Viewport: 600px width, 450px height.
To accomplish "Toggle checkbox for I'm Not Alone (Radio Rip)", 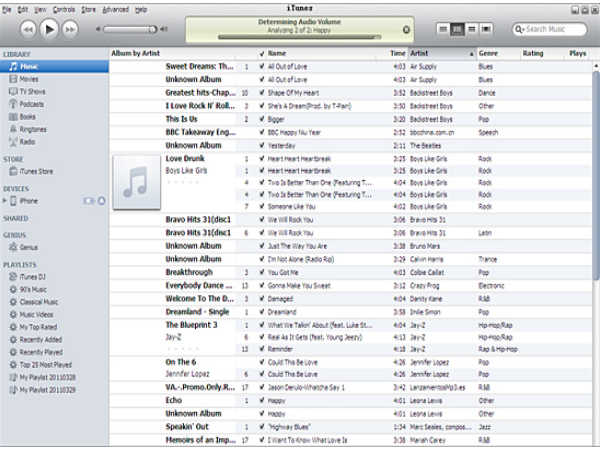I will 261,259.
